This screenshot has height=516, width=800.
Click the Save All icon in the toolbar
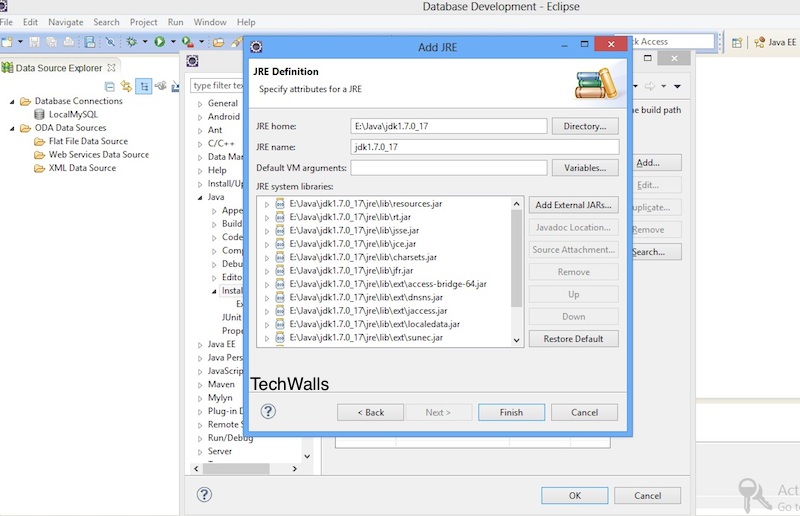pos(52,42)
